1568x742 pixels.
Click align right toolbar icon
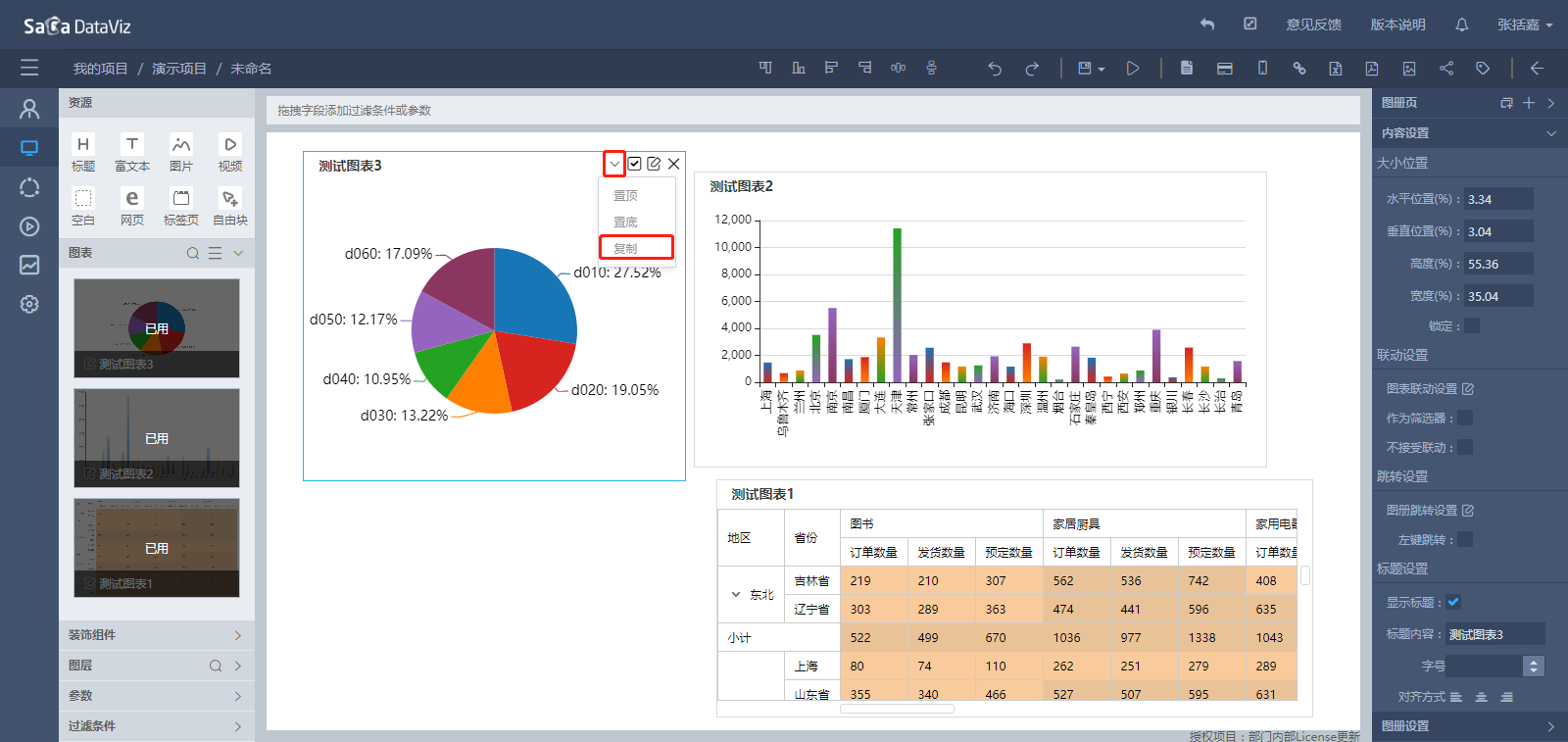pyautogui.click(x=864, y=68)
